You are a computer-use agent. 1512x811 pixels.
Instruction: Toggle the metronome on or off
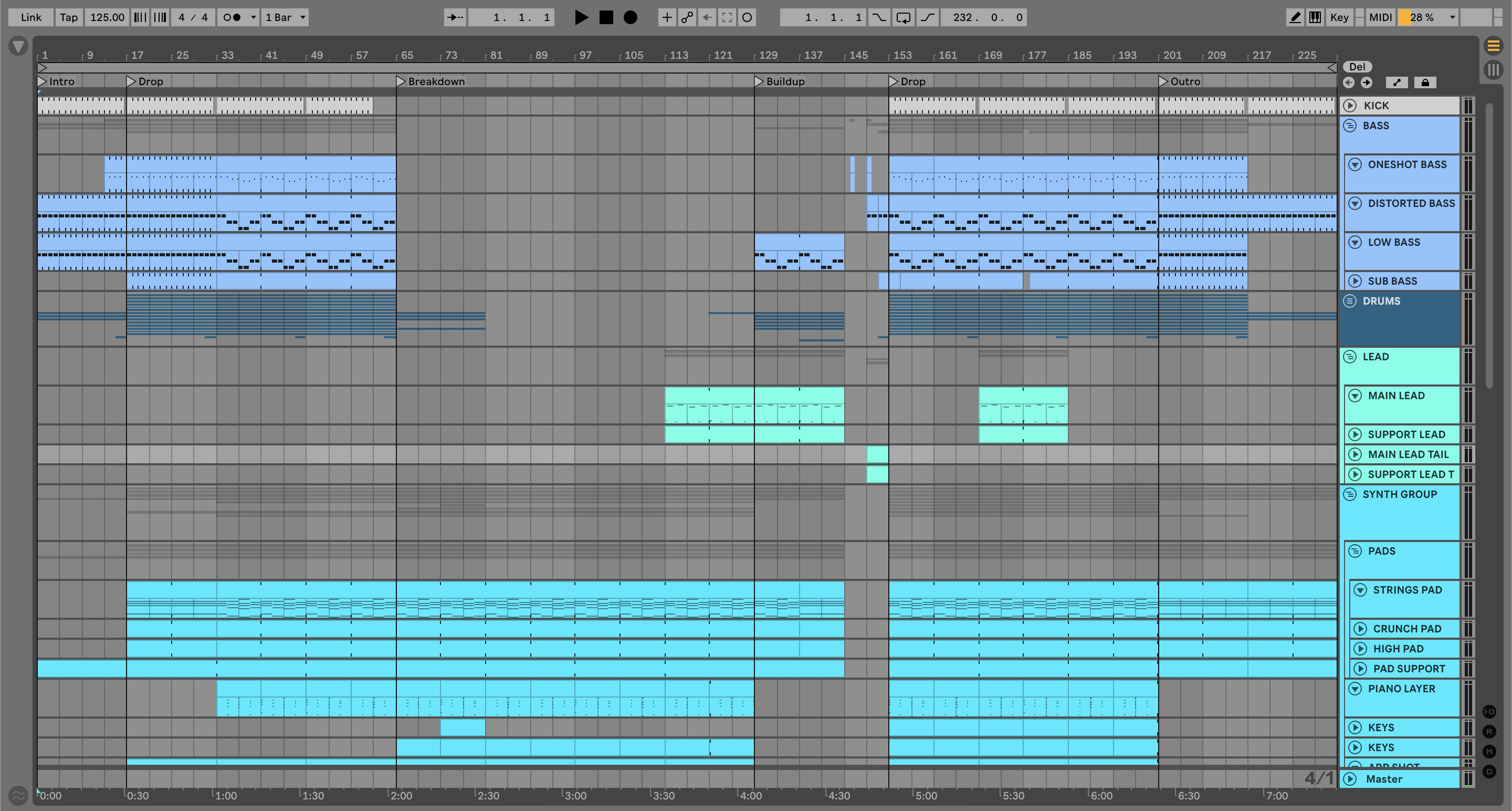[233, 17]
